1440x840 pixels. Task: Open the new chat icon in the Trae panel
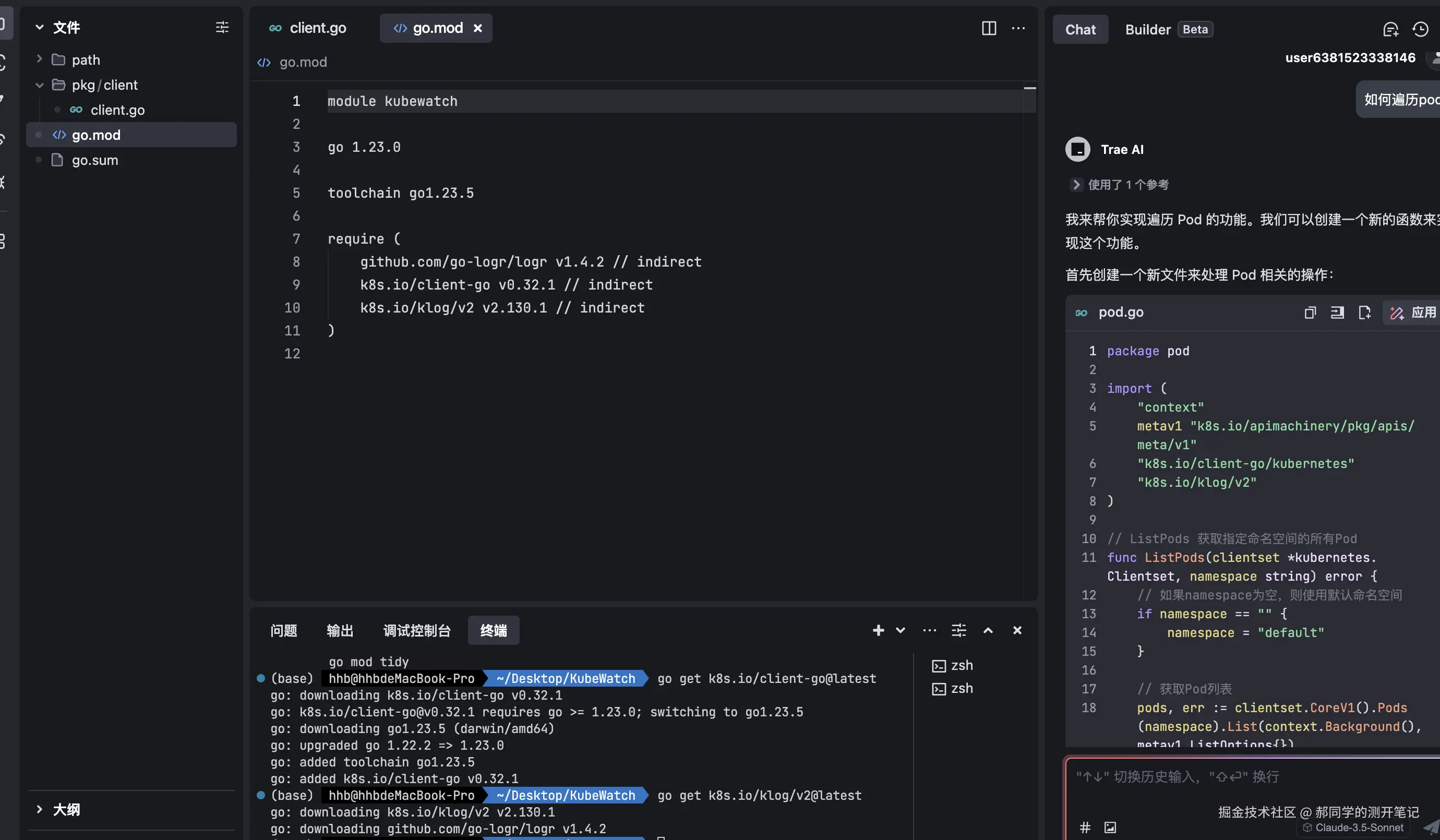(x=1390, y=29)
